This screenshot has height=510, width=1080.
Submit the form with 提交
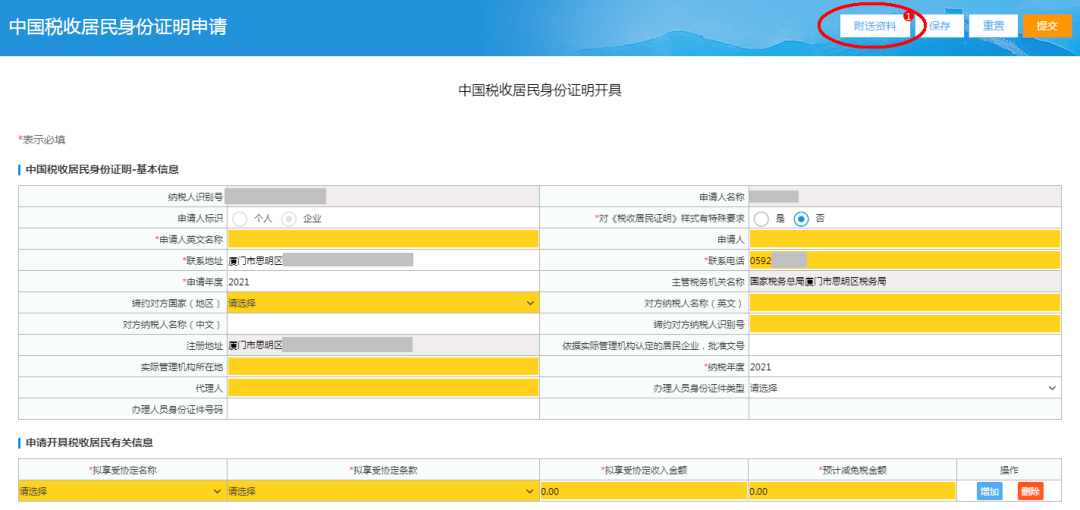[x=1047, y=26]
